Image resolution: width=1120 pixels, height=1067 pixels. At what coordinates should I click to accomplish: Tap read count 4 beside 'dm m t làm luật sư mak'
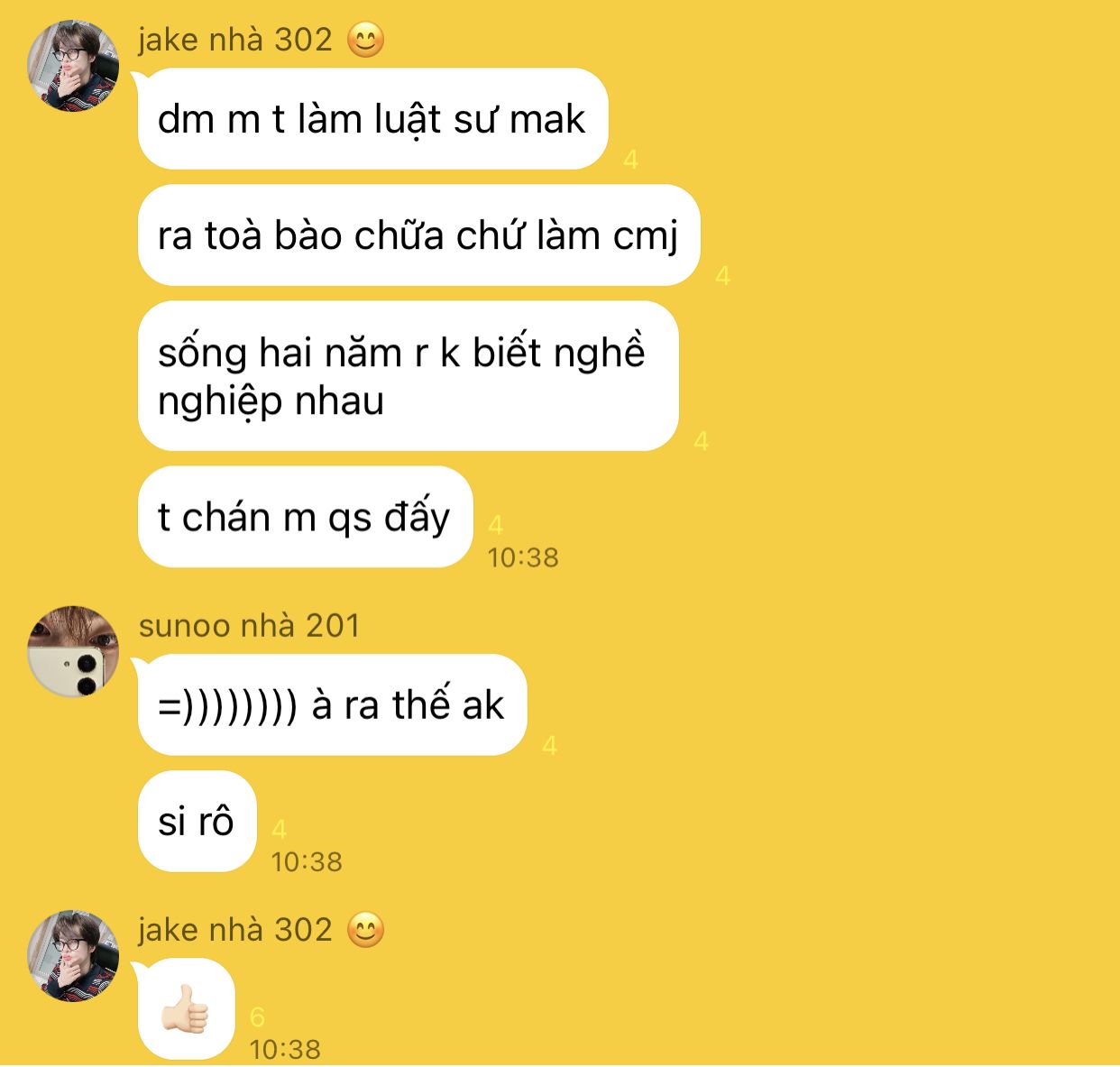pyautogui.click(x=630, y=160)
